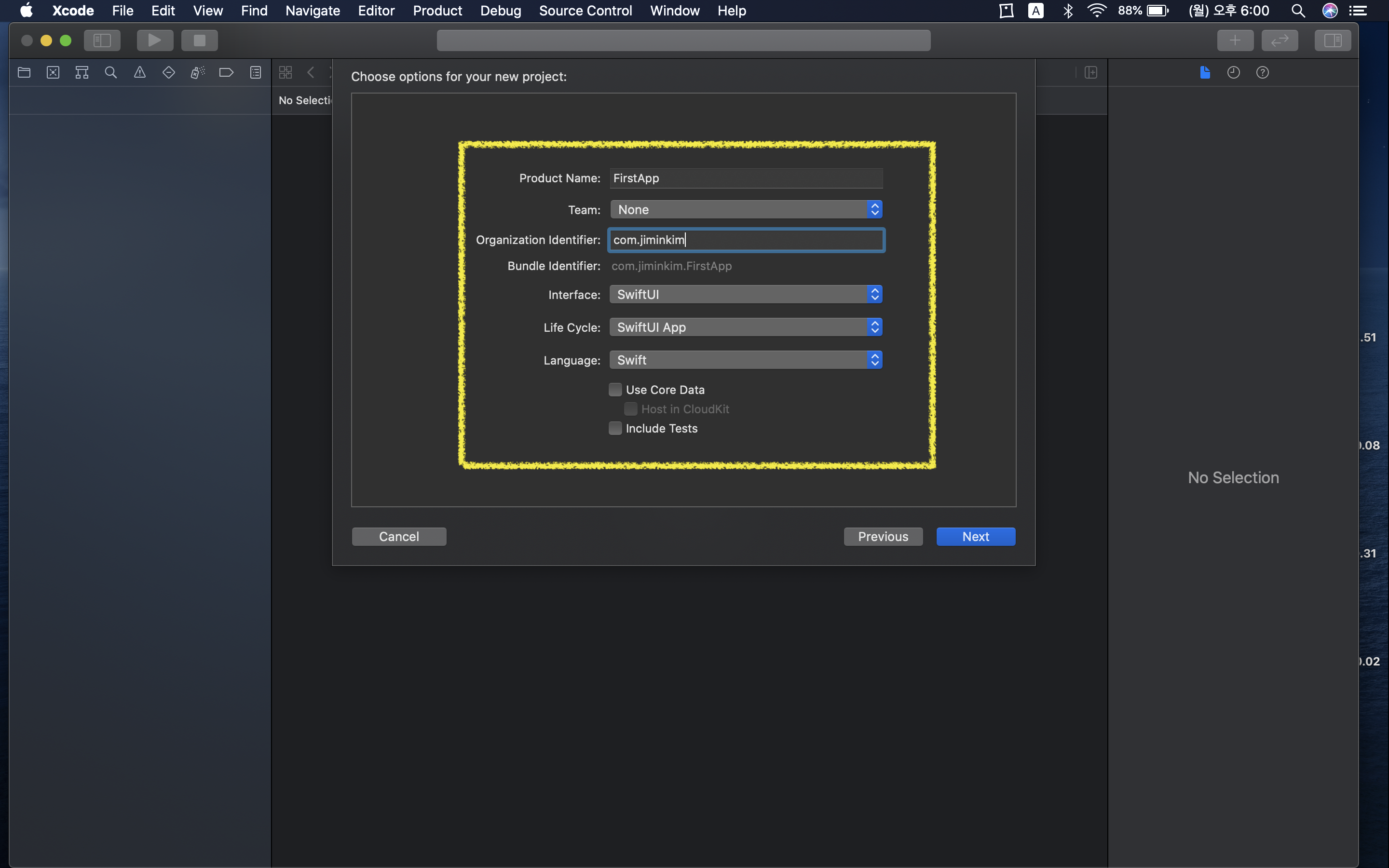The width and height of the screenshot is (1389, 868).
Task: Open the Test navigator diamond icon
Action: click(x=169, y=72)
